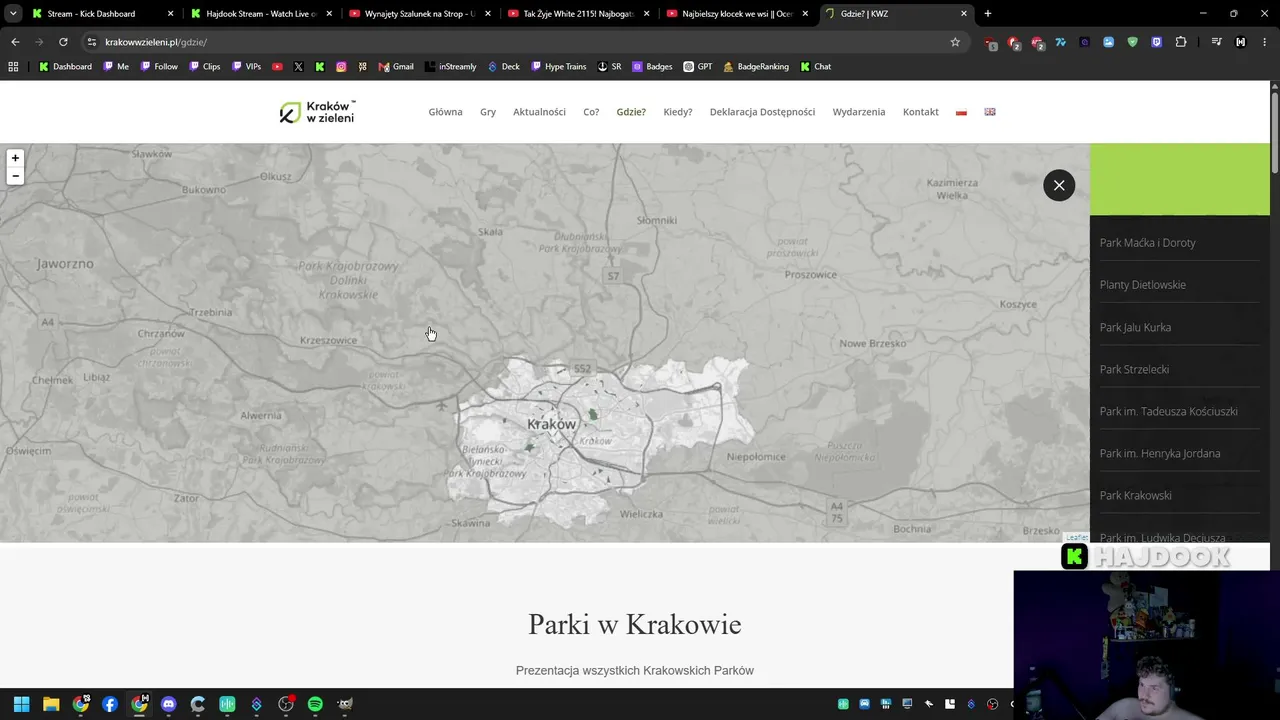Screen dimensions: 1280x720
Task: Open the GPT bookmark
Action: (x=698, y=67)
